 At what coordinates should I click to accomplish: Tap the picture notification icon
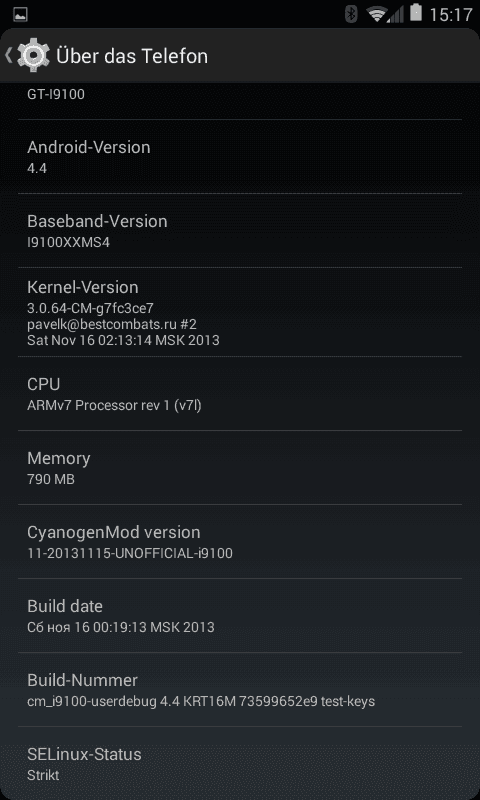pyautogui.click(x=20, y=14)
